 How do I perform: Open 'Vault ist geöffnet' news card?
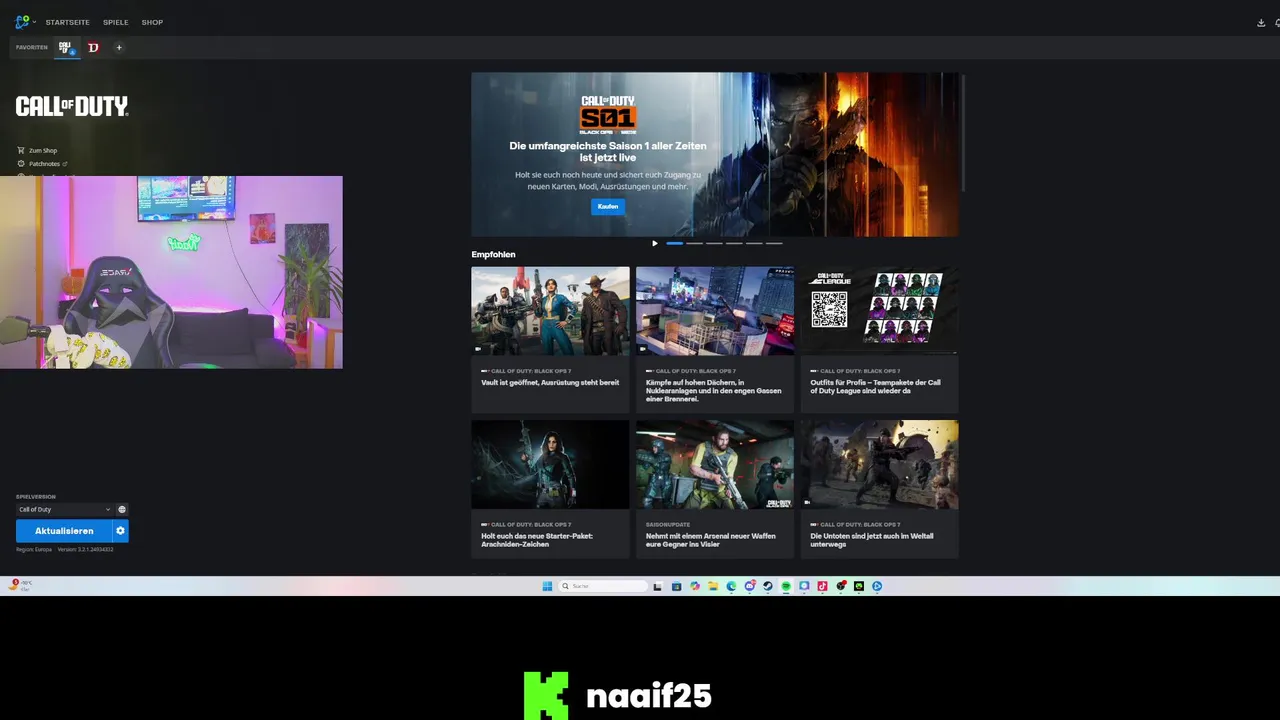(550, 339)
